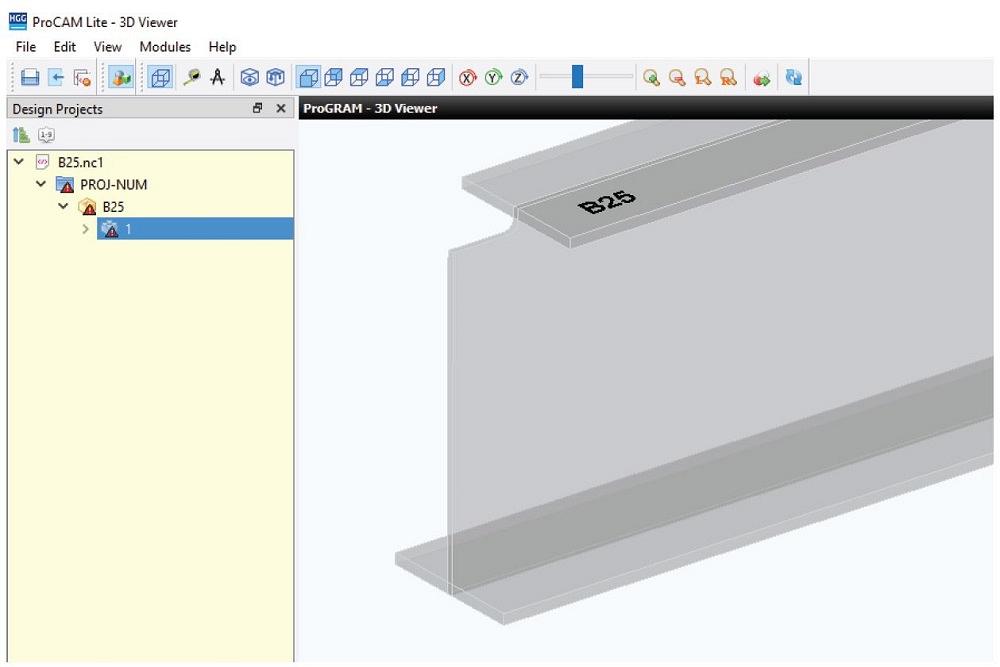Click the red-green arrow export icon
Viewport: 1000px width, 667px height.
click(x=761, y=78)
